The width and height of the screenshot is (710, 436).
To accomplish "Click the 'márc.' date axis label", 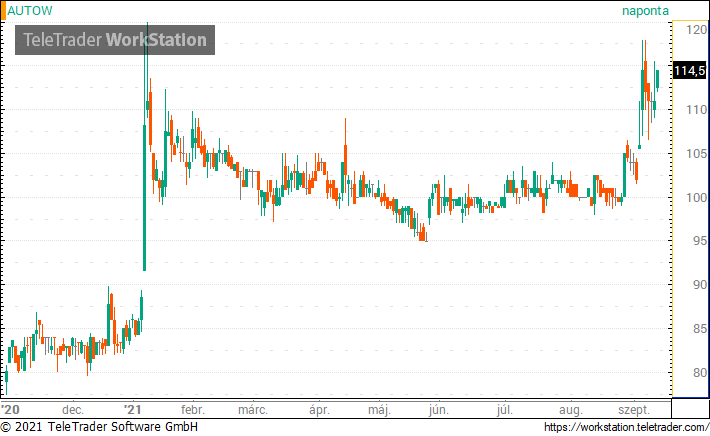I will (x=253, y=410).
